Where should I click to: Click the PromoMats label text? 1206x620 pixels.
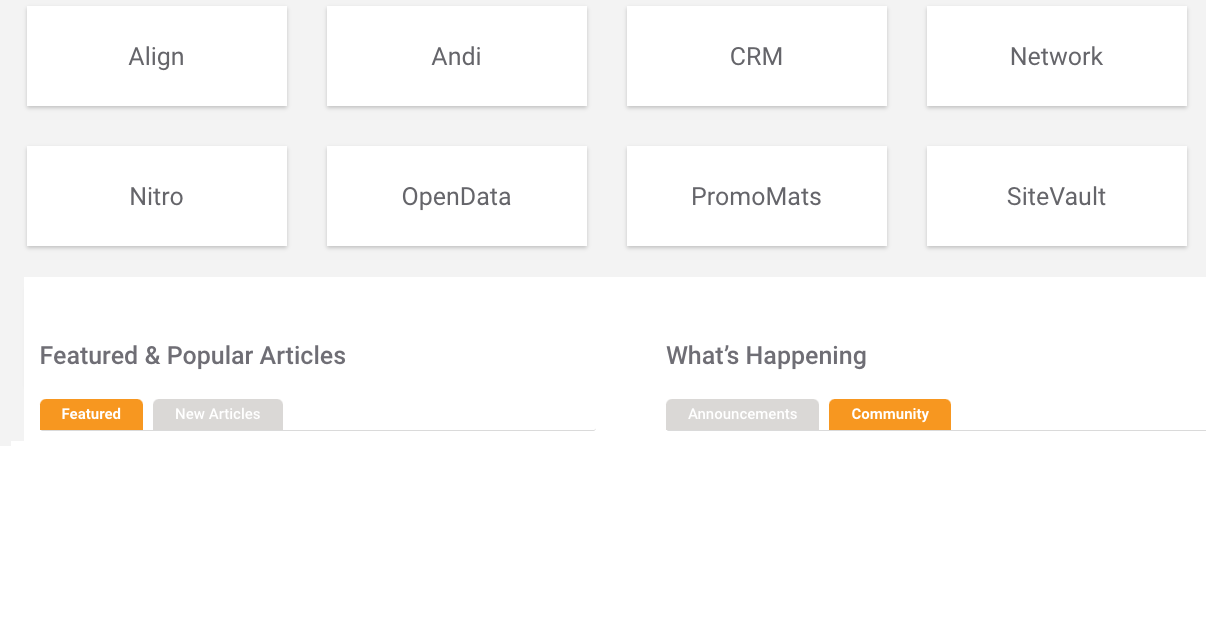tap(757, 197)
